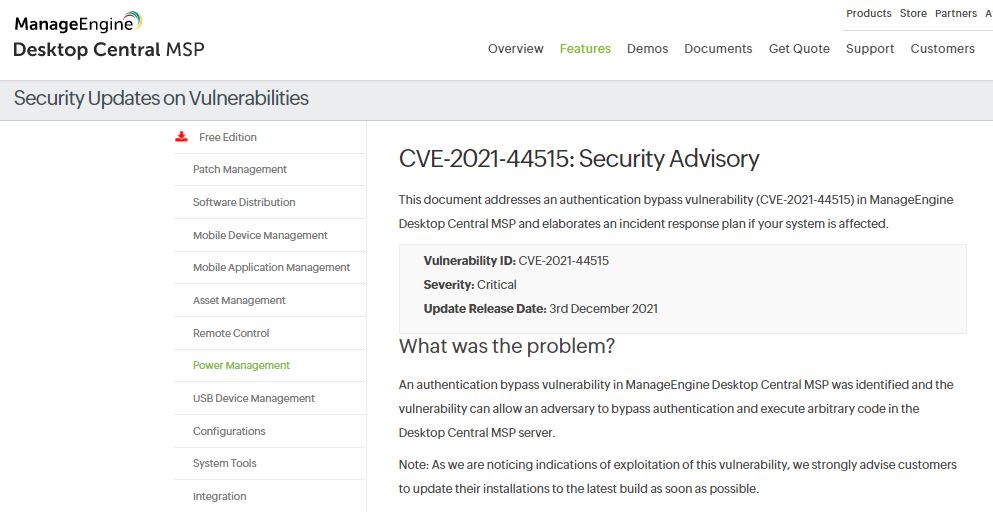Click the Note paragraph about exploitation
This screenshot has width=993, height=512.
pos(678,477)
